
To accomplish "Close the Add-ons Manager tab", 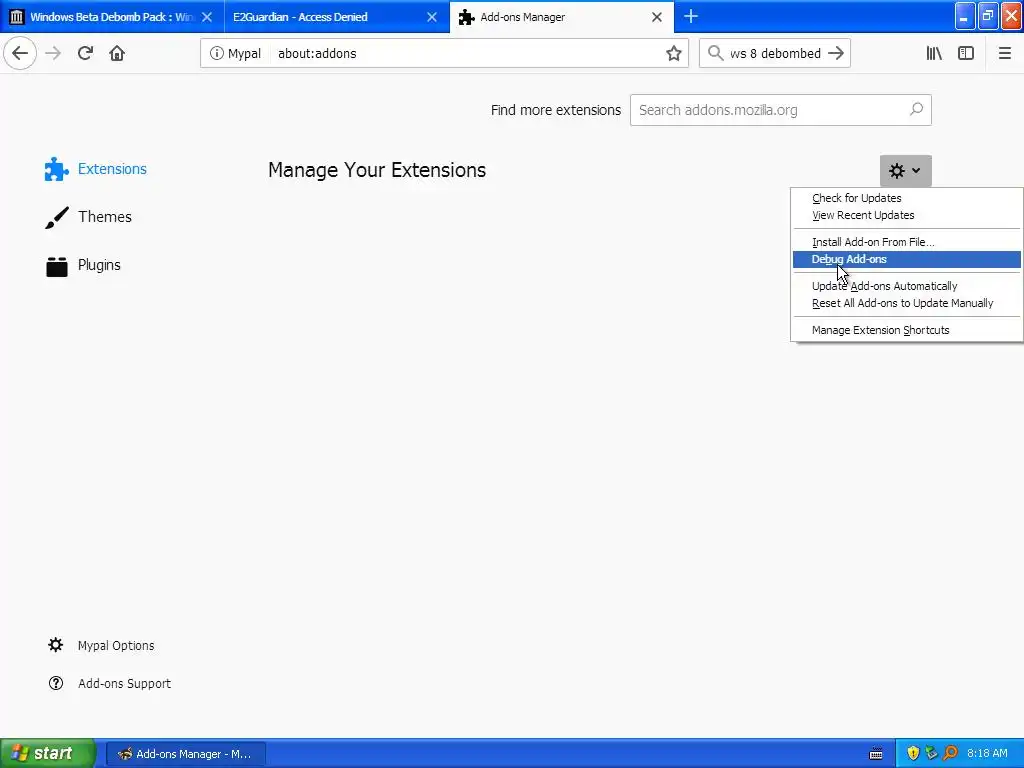I will tap(657, 17).
